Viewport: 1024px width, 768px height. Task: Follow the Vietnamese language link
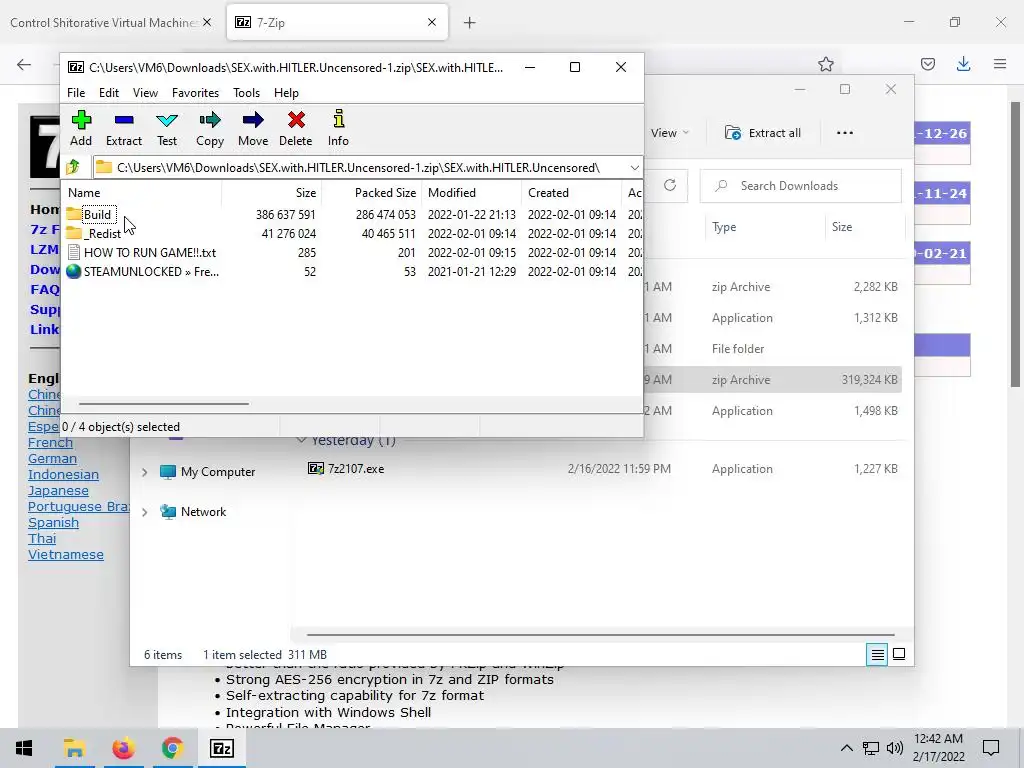point(66,554)
